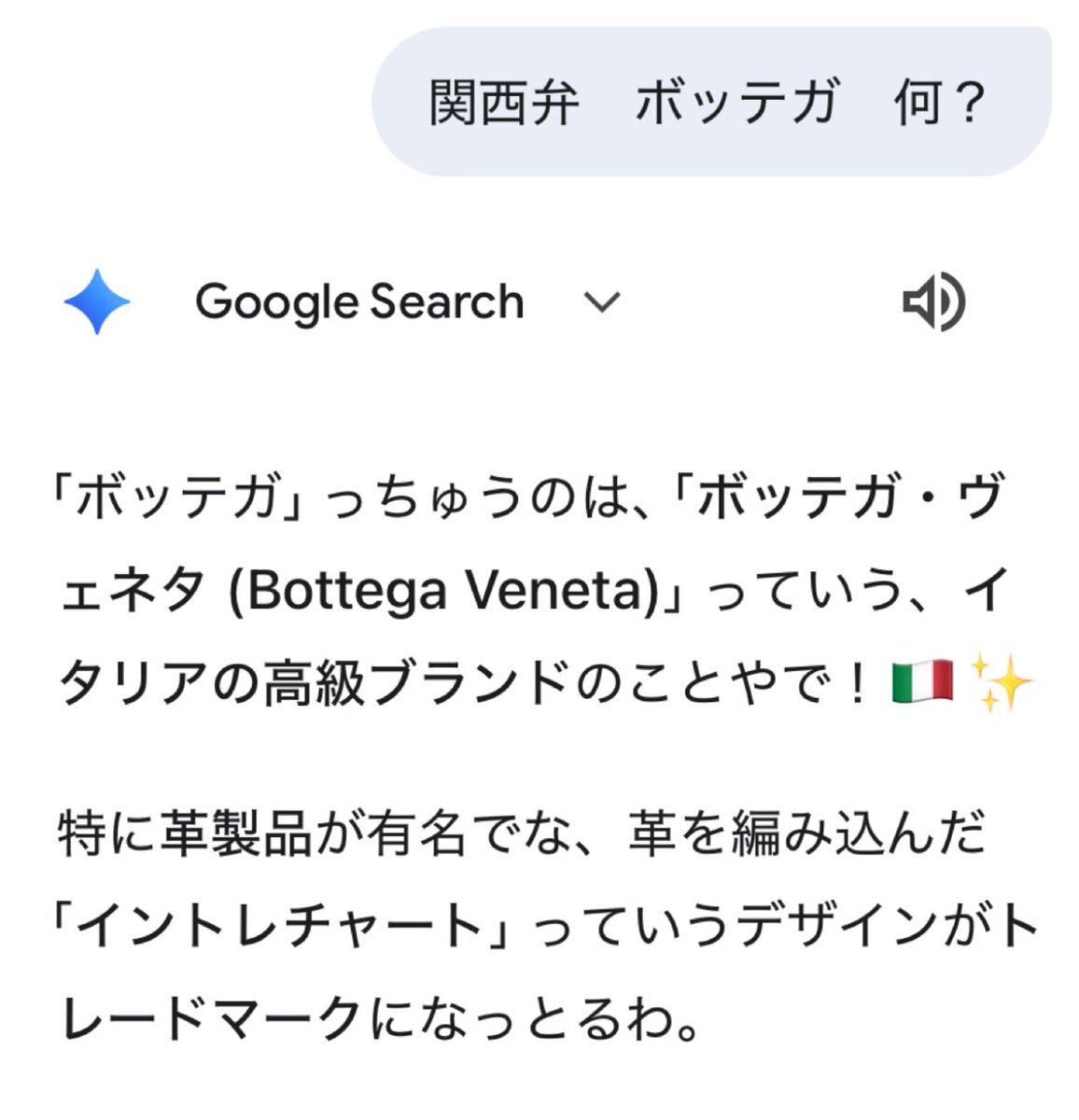This screenshot has width=1079, height=1120.
Task: Click the イントレチャート term in the response
Action: click(279, 927)
